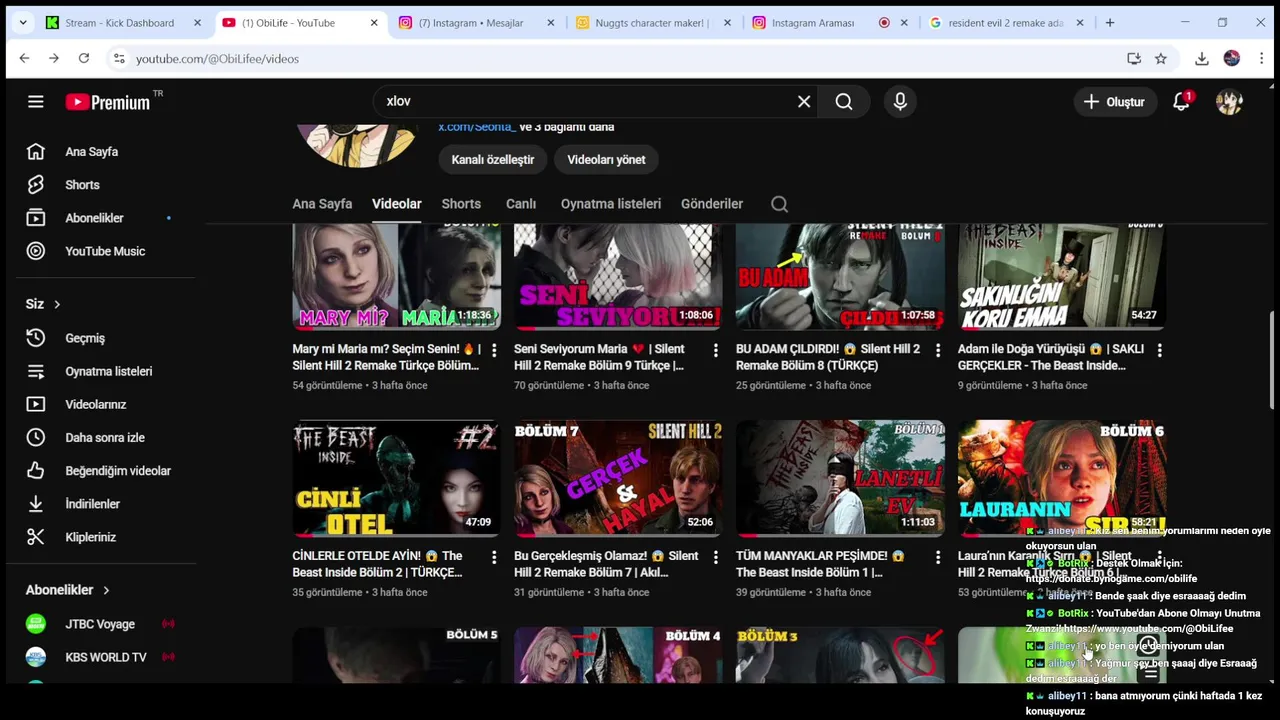This screenshot has width=1280, height=720.
Task: Click Videoları yönet button
Action: tap(606, 160)
